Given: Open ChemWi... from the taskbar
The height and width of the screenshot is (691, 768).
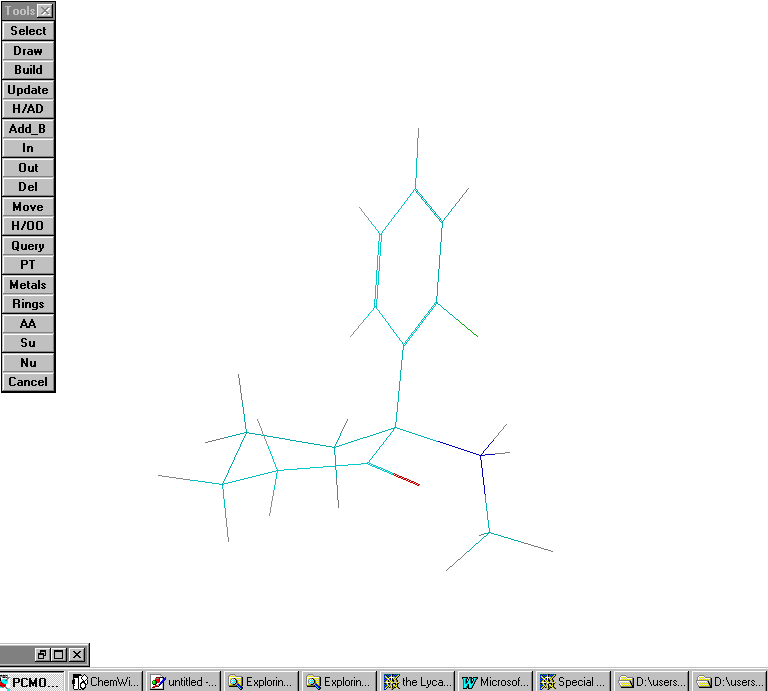Looking at the screenshot, I should click(x=105, y=682).
